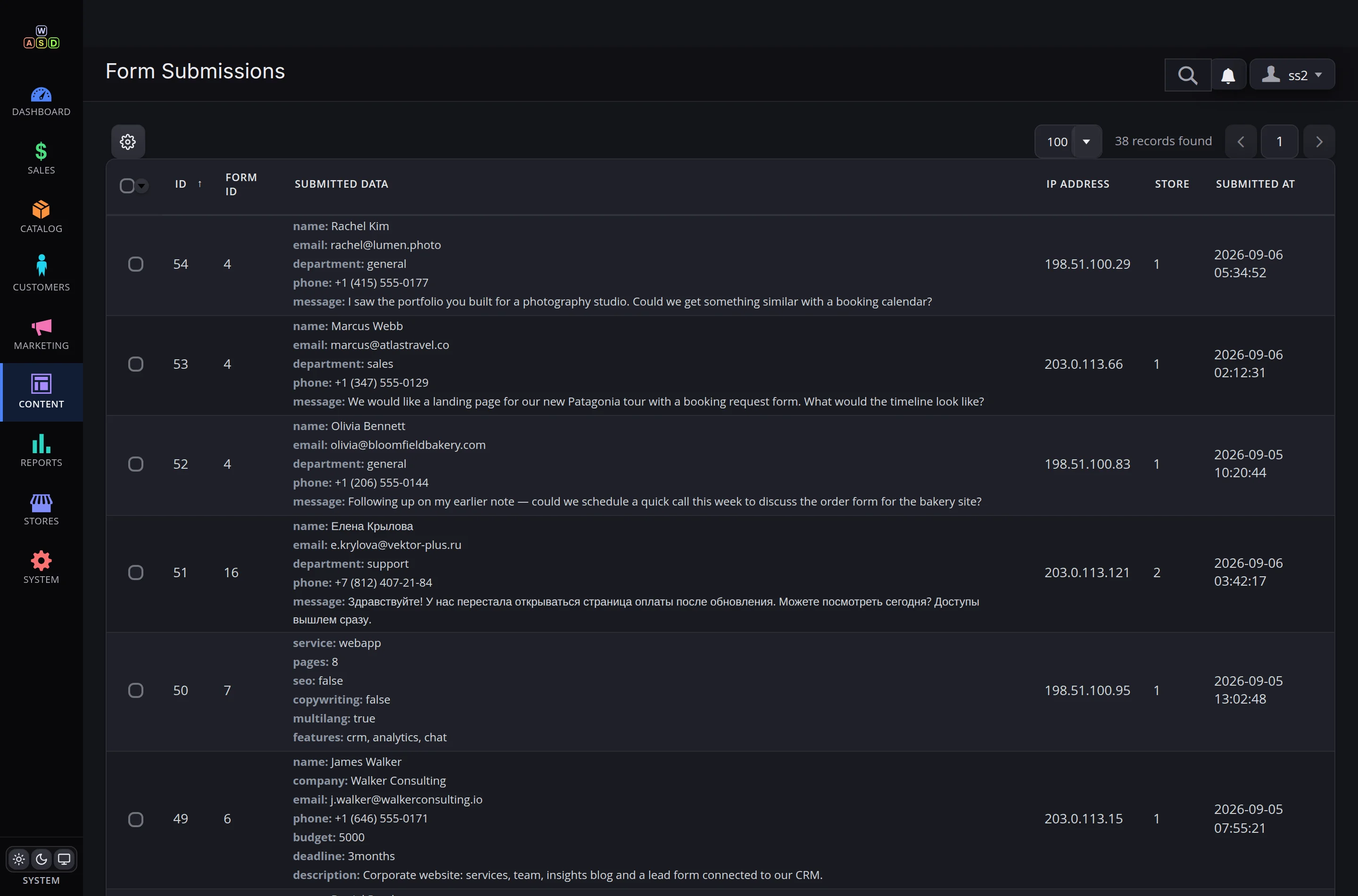Click 38 records found text

tap(1163, 141)
